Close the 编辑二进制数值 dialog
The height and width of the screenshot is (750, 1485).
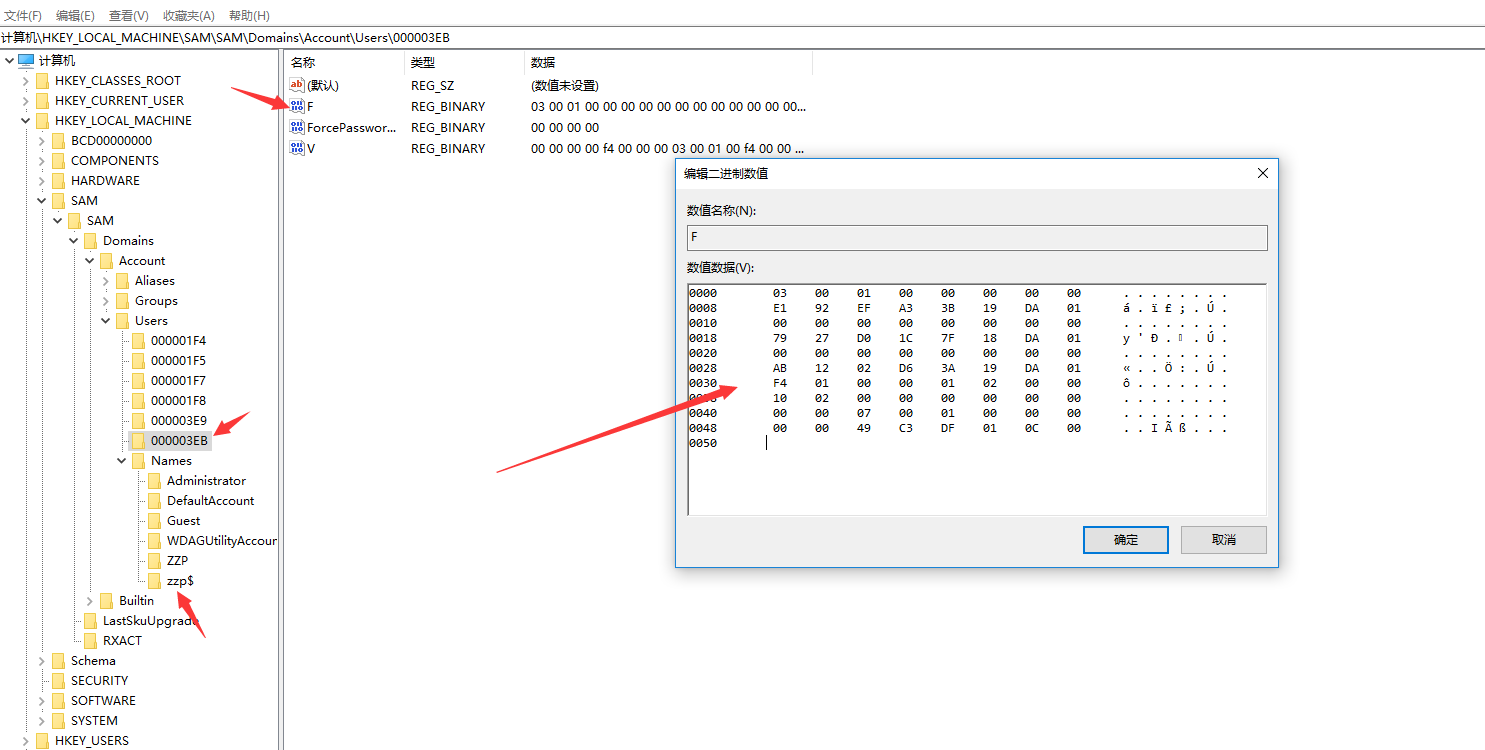pyautogui.click(x=1263, y=173)
